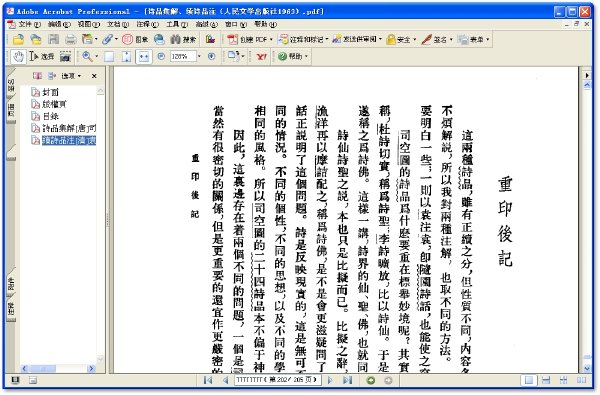Click the green Previous View button
The height and width of the screenshot is (395, 600).
pyautogui.click(x=370, y=380)
